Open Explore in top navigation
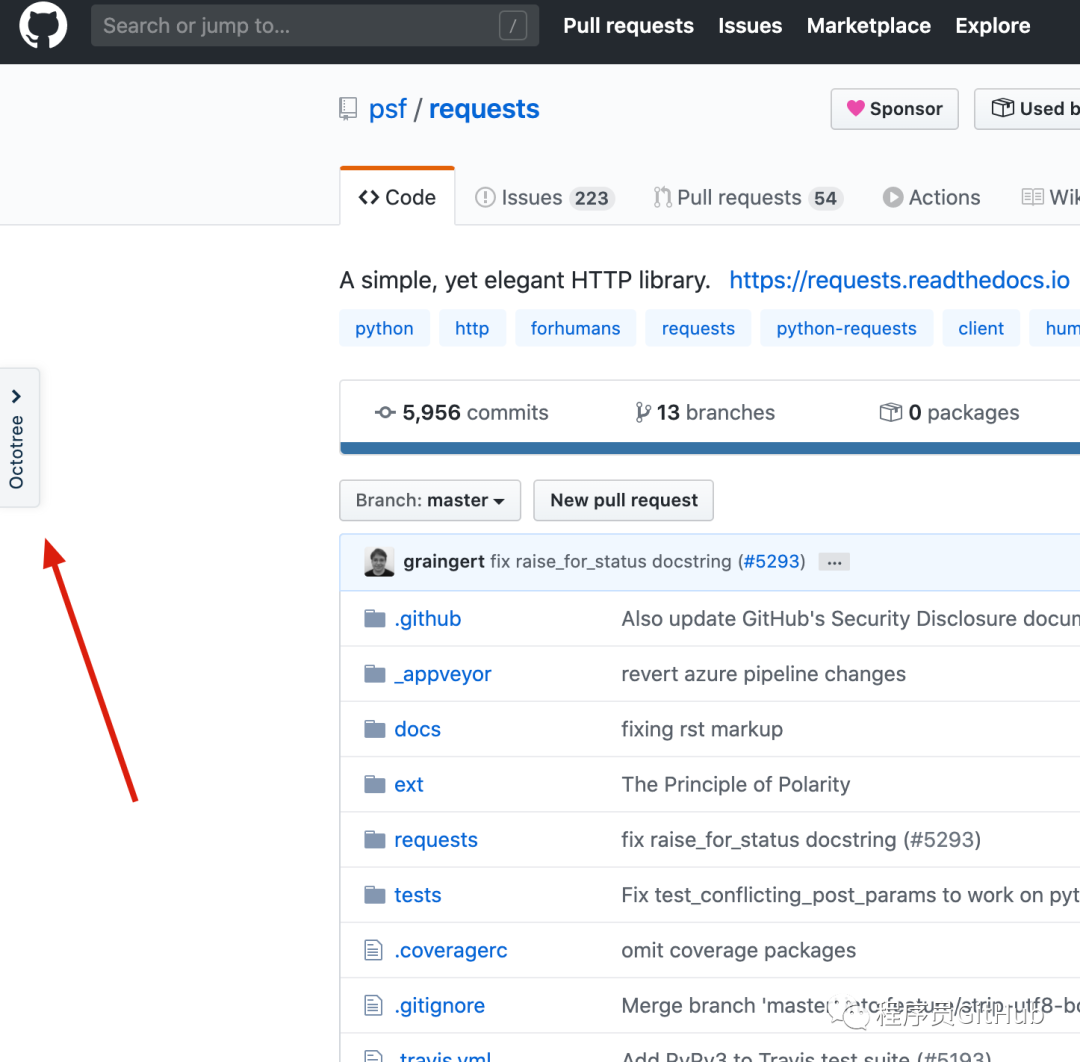 tap(993, 25)
